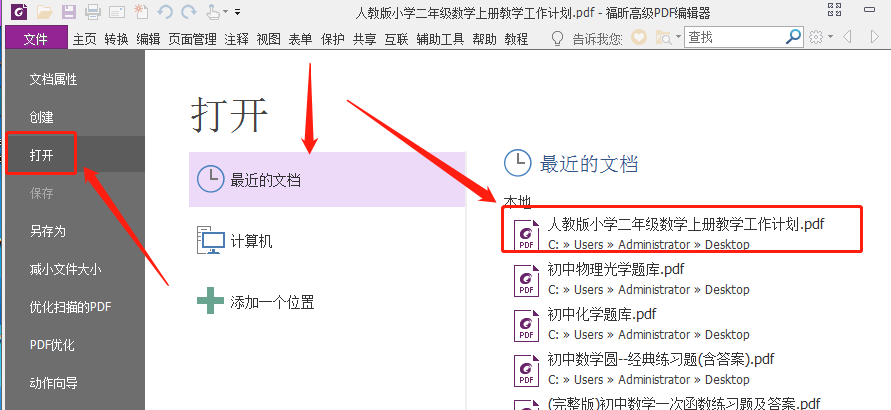Click the PDF icon beside 初中物理光学题库.pdf
Viewport: 891px width, 410px height.
526,280
